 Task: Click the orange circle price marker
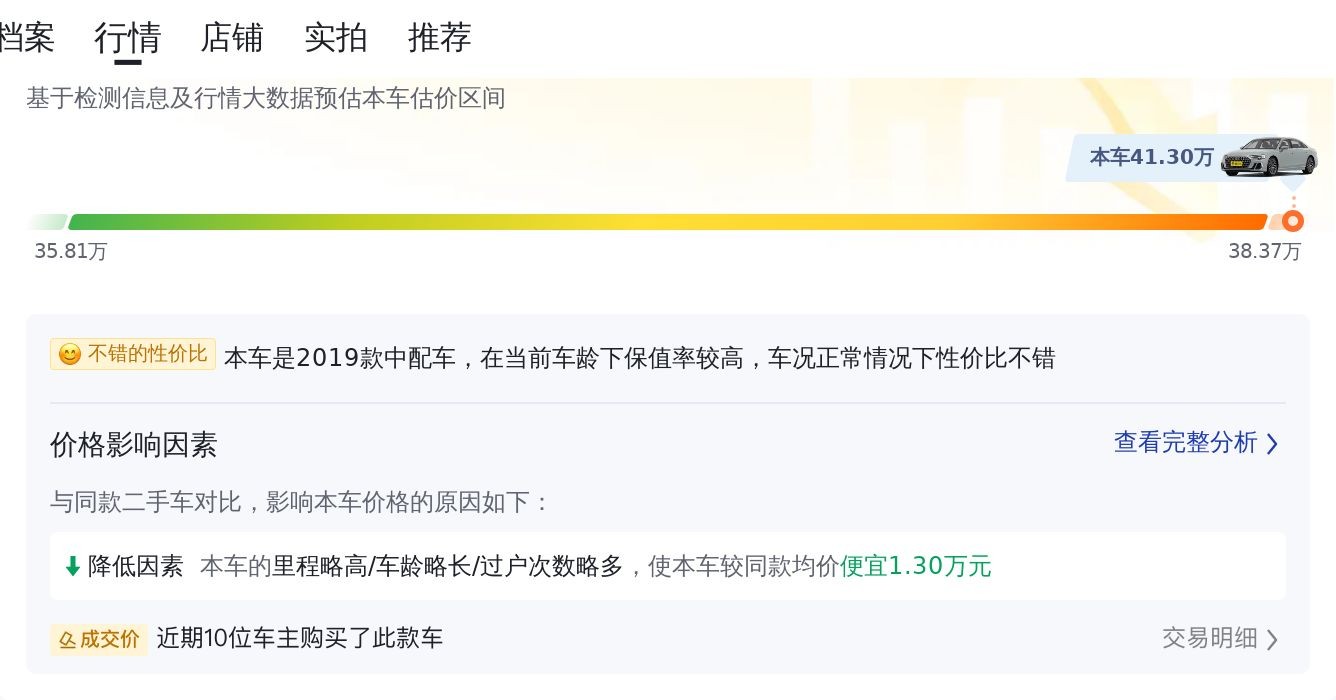click(x=1293, y=221)
